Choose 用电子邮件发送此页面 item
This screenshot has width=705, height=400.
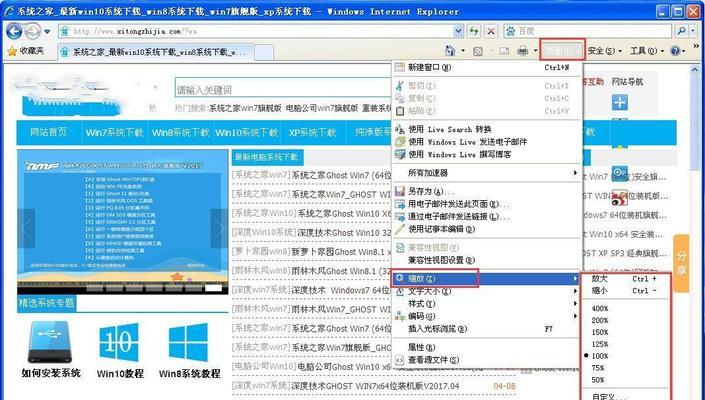487,204
